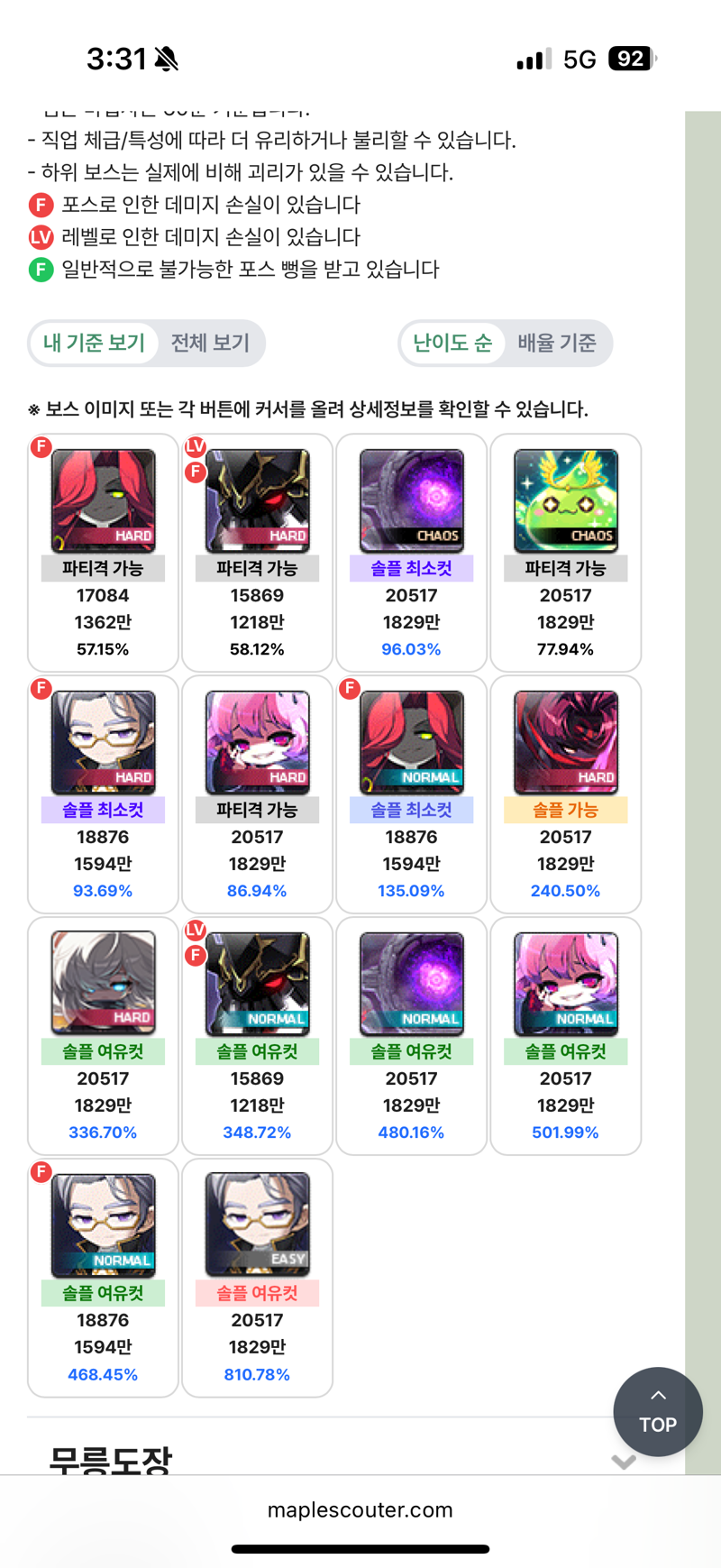The height and width of the screenshot is (1568, 721).
Task: Tap the red 솔플 여유컷 label on Easy boss
Action: 257,1293
